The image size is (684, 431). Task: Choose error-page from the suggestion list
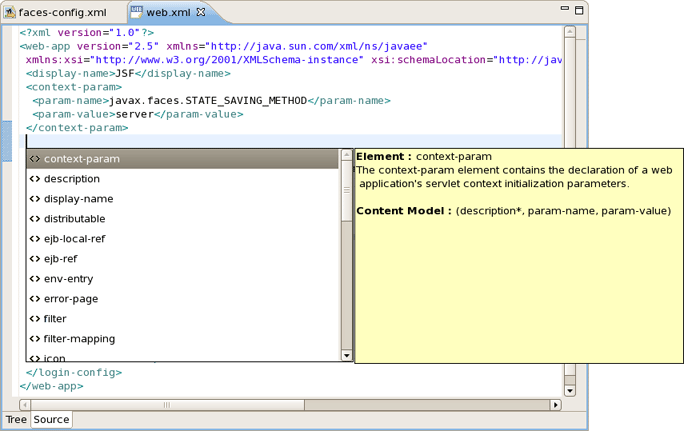pyautogui.click(x=71, y=299)
